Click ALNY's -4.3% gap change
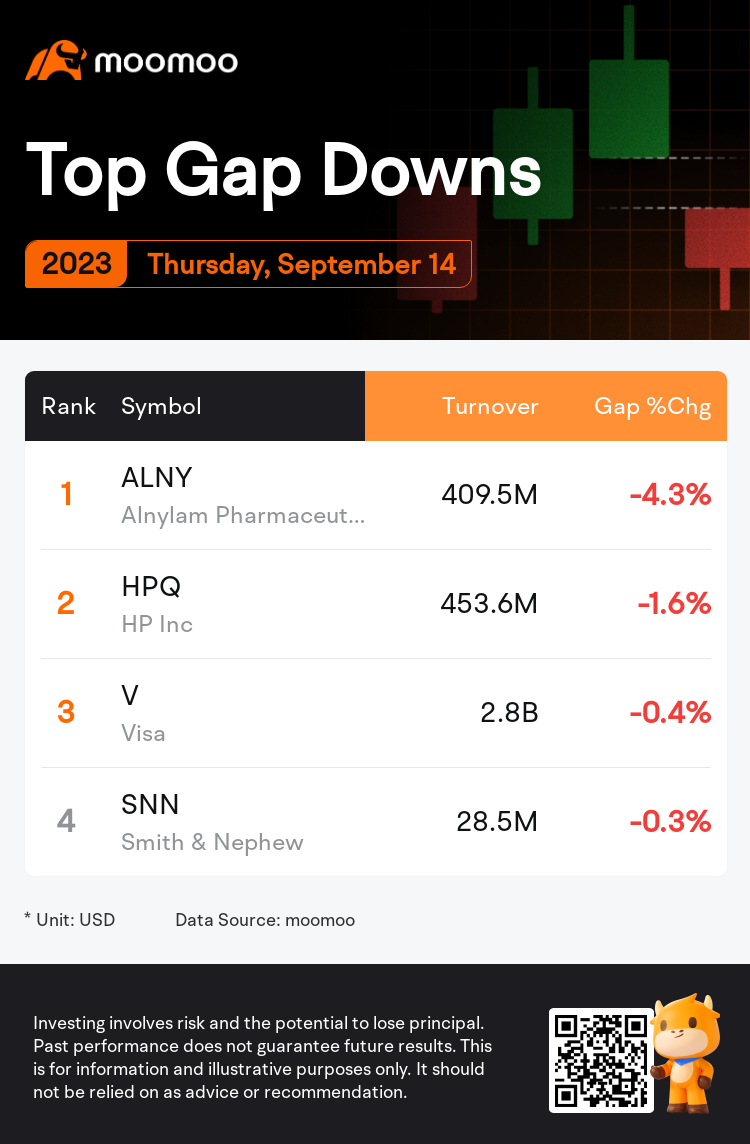The width and height of the screenshot is (750, 1144). coord(670,495)
